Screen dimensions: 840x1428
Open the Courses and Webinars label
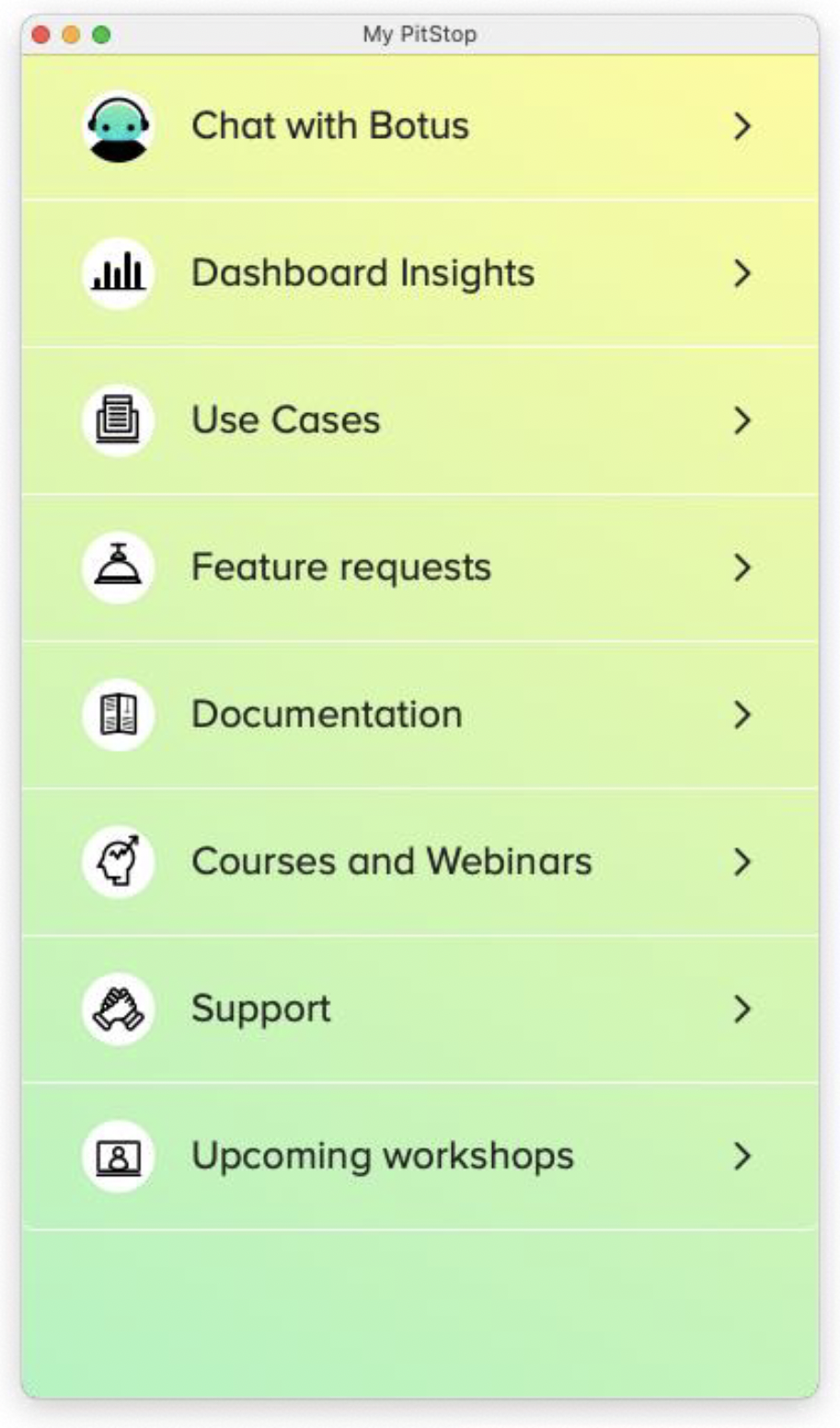(391, 862)
